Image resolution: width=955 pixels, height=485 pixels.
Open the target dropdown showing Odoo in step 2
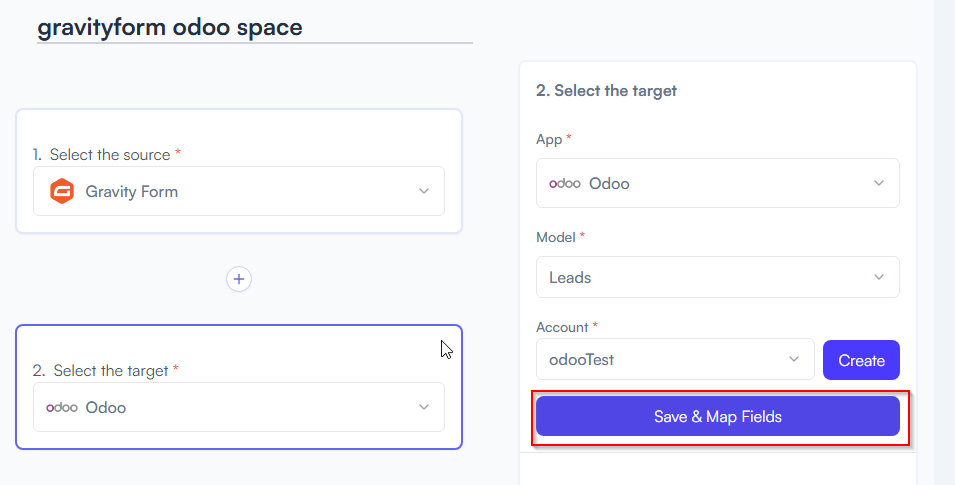(x=239, y=407)
